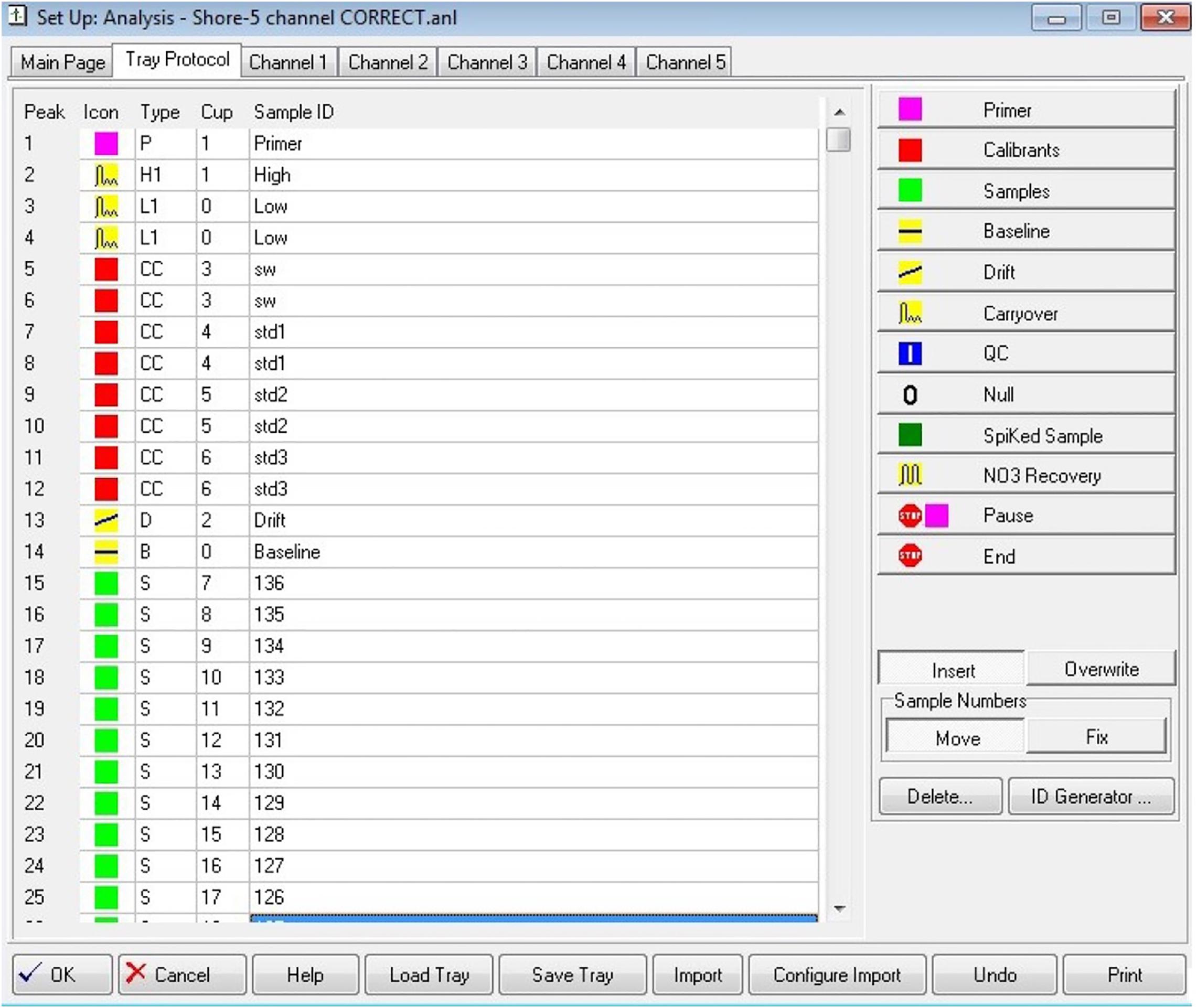This screenshot has width=1197, height=1008.
Task: Open the Channel 1 tab
Action: 288,62
